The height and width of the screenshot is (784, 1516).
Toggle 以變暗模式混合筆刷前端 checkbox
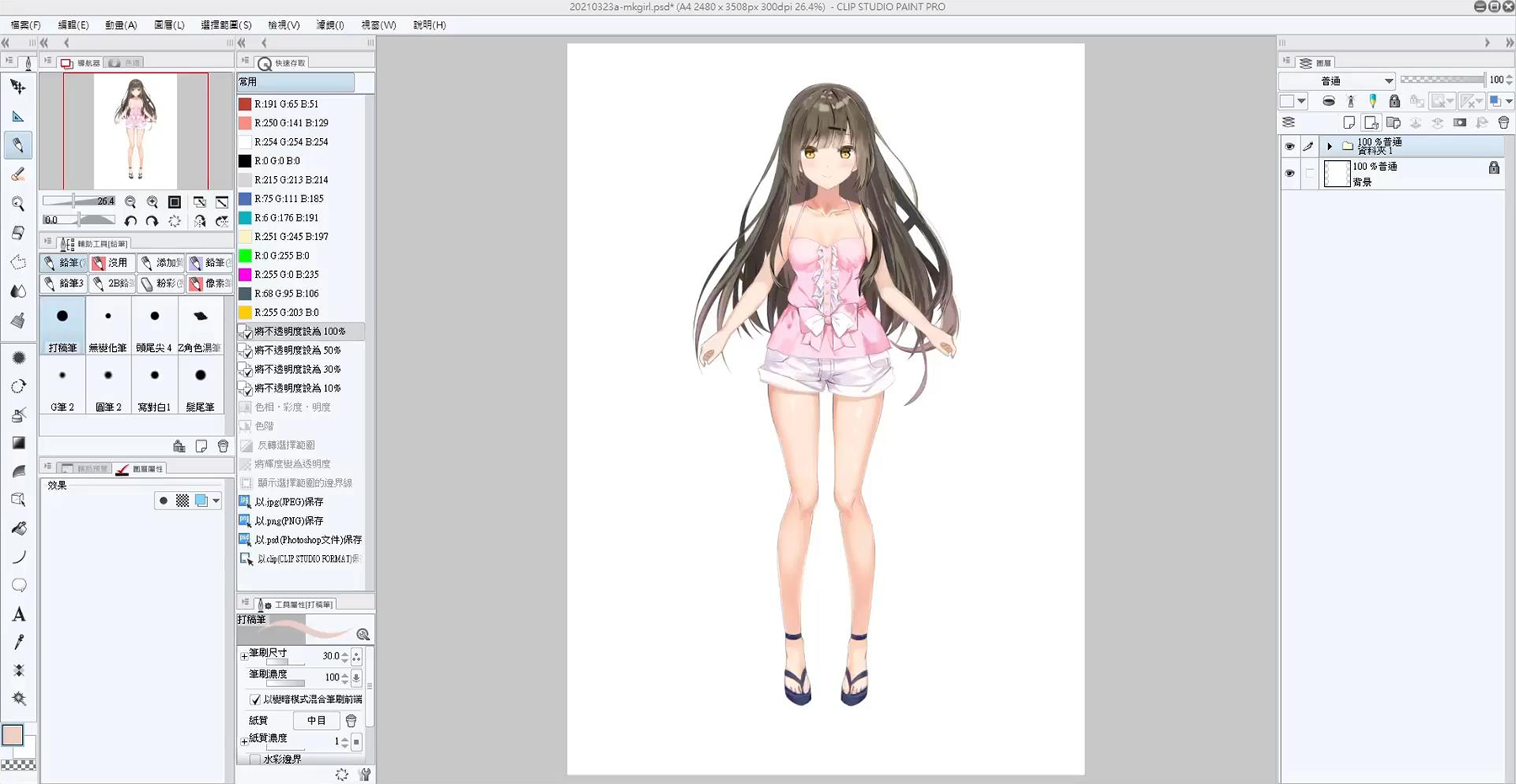tap(255, 700)
